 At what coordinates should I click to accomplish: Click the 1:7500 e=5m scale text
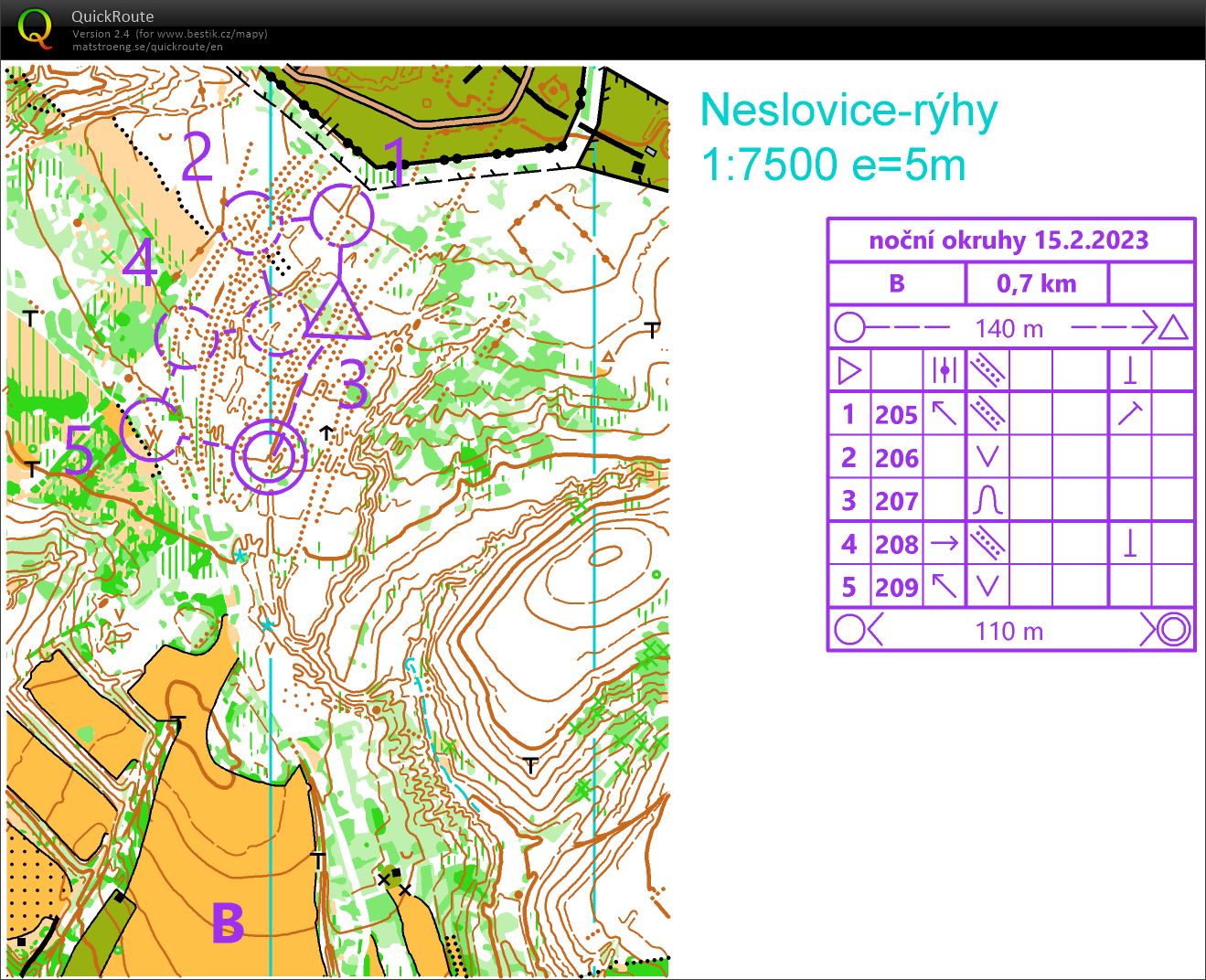833,165
